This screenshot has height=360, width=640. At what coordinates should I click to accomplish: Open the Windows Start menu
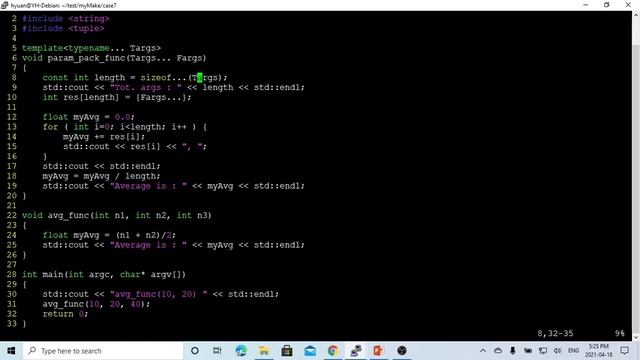click(11, 351)
